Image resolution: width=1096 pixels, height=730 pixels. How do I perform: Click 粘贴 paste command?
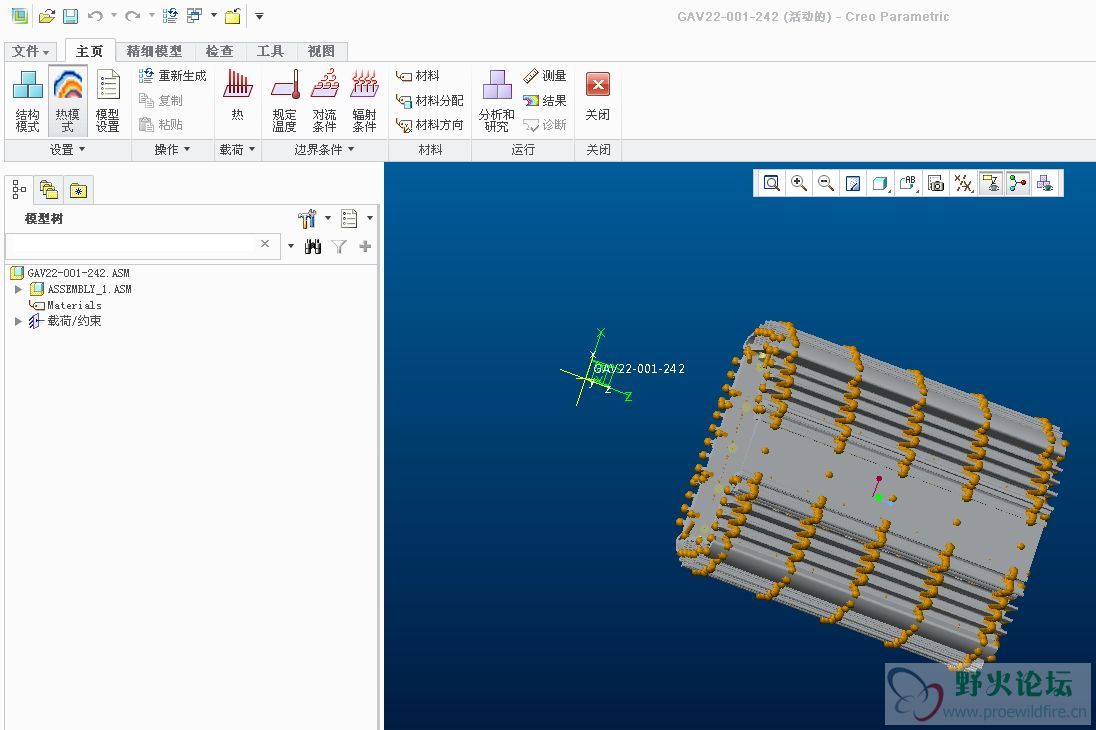point(161,124)
